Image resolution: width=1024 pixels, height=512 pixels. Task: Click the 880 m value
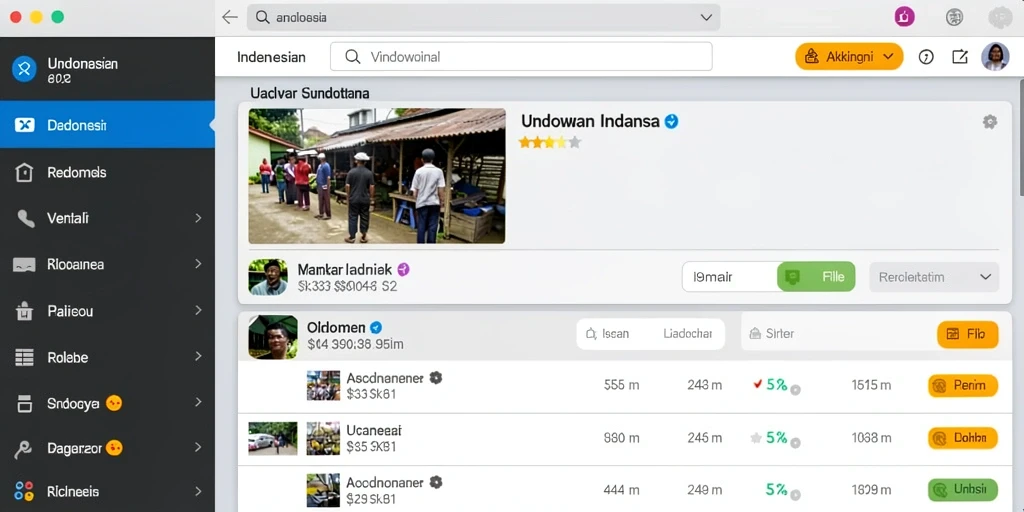tap(622, 438)
